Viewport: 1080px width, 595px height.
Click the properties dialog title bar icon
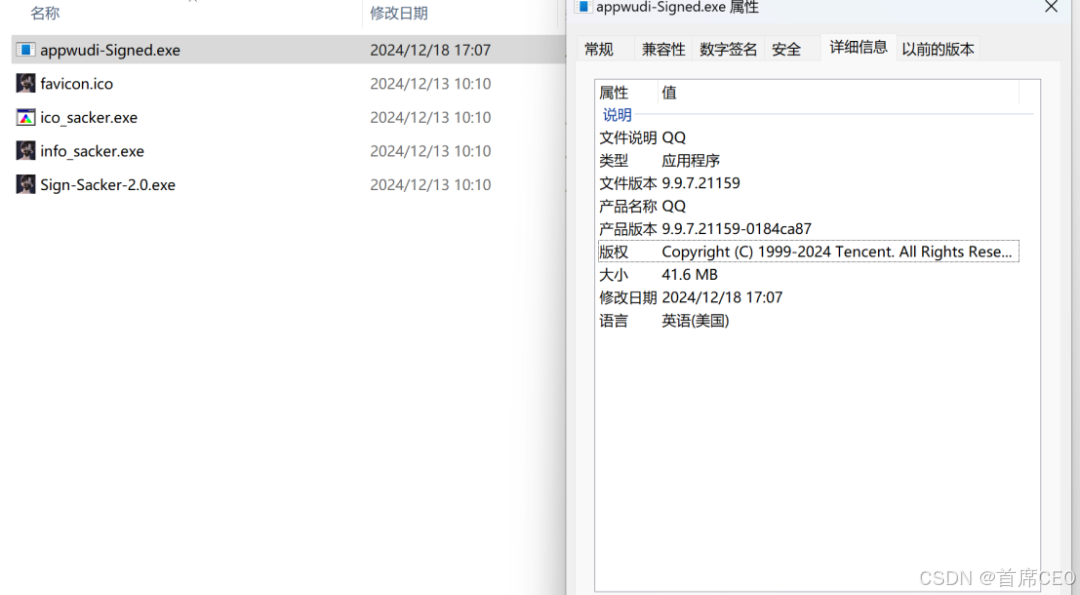click(583, 7)
